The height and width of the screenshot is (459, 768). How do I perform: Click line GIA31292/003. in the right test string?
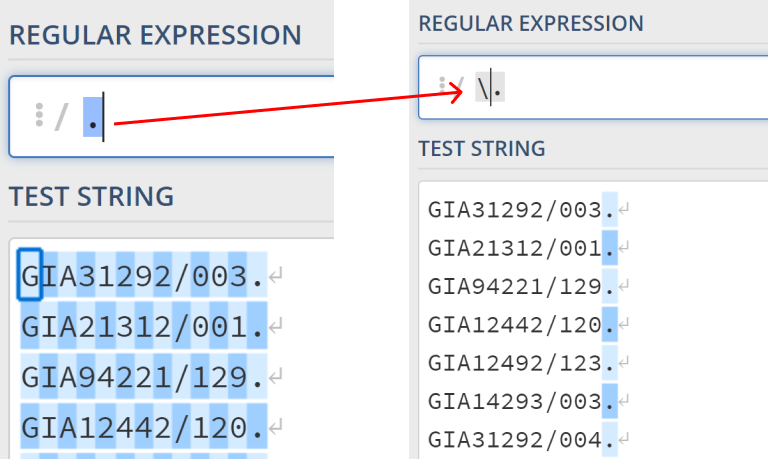coord(521,209)
